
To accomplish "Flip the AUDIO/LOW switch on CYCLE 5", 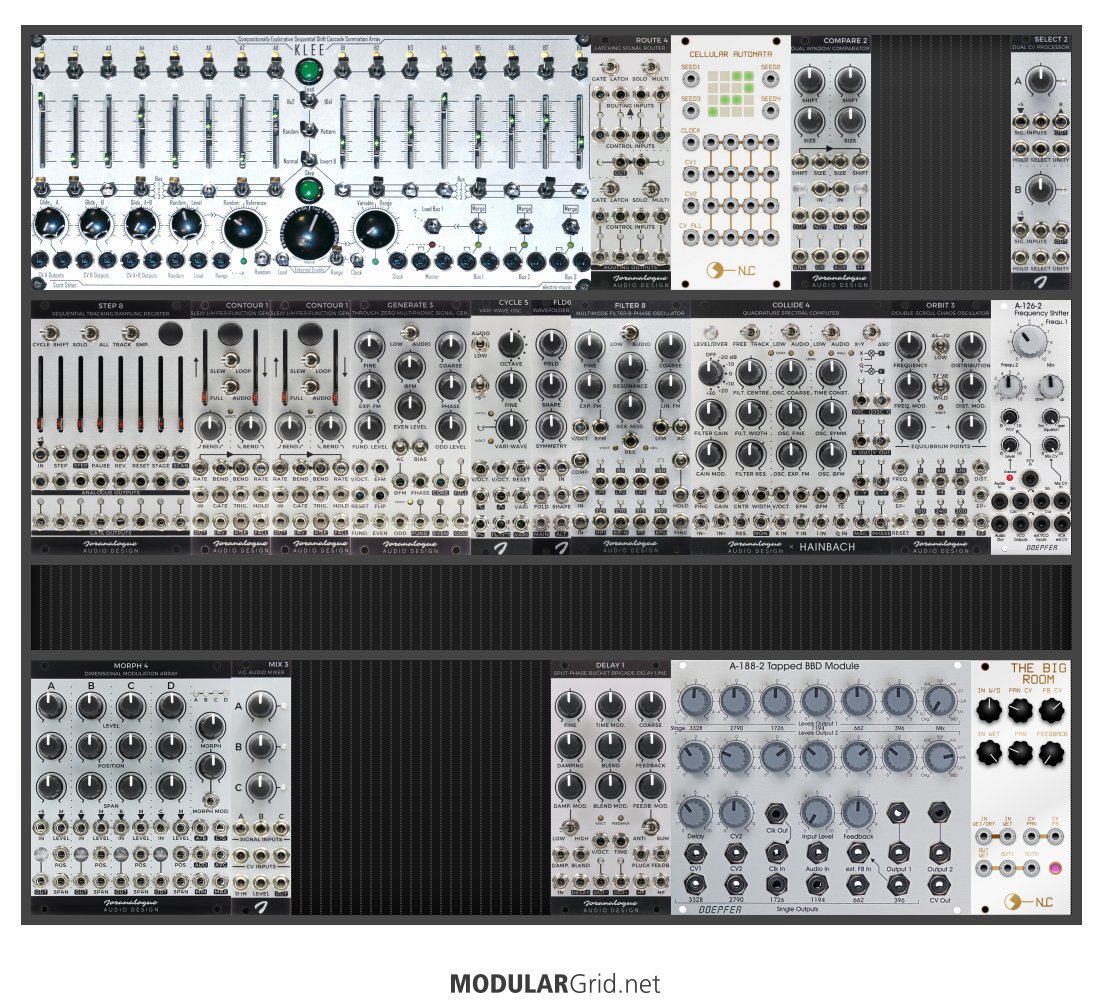I will click(480, 343).
